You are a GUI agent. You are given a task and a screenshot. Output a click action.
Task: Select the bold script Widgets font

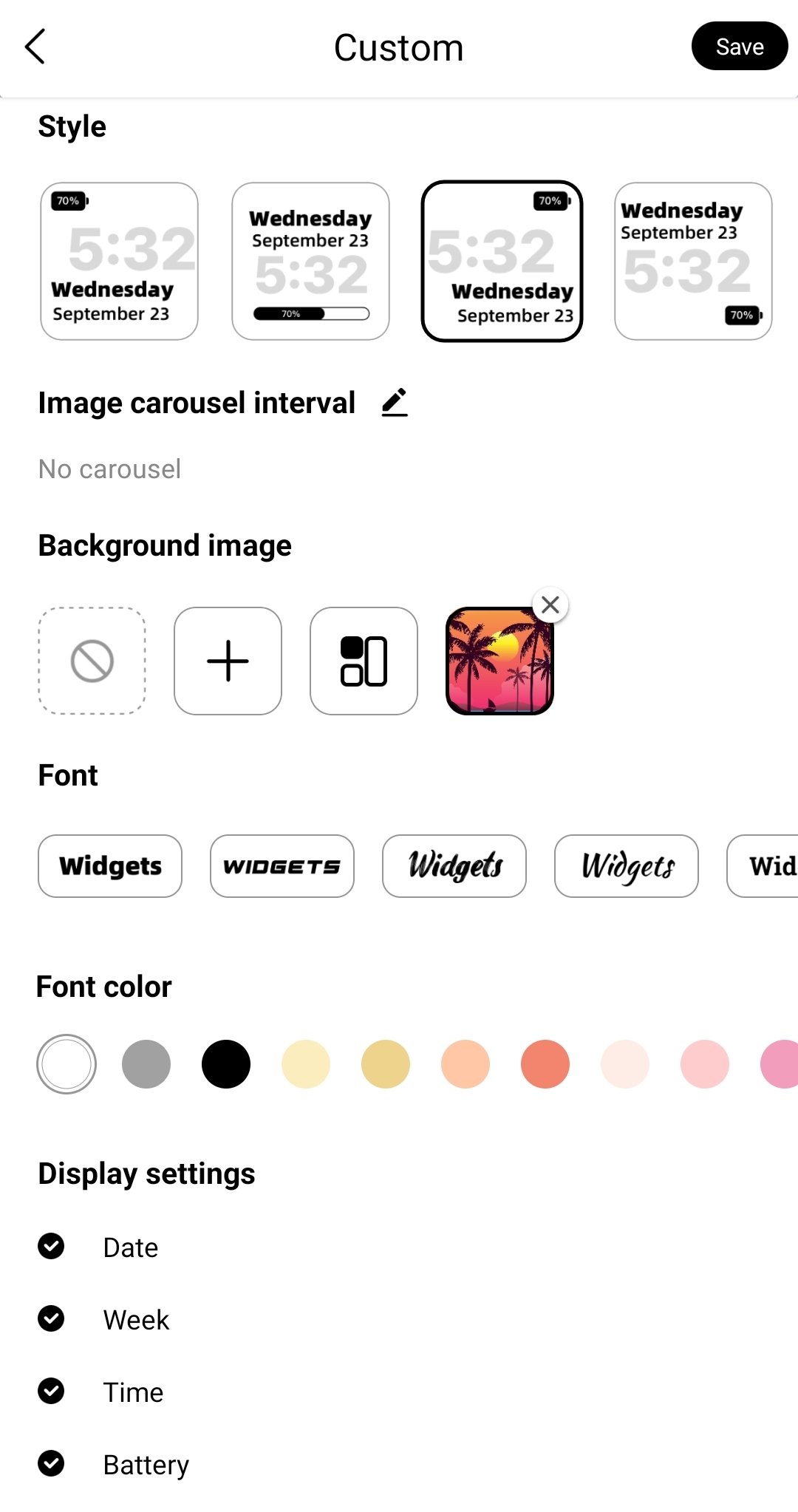[x=454, y=866]
